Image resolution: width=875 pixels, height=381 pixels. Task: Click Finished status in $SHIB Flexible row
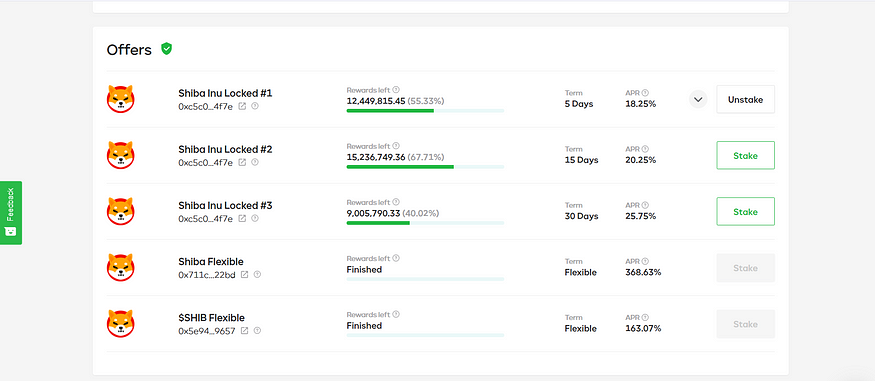(x=364, y=326)
